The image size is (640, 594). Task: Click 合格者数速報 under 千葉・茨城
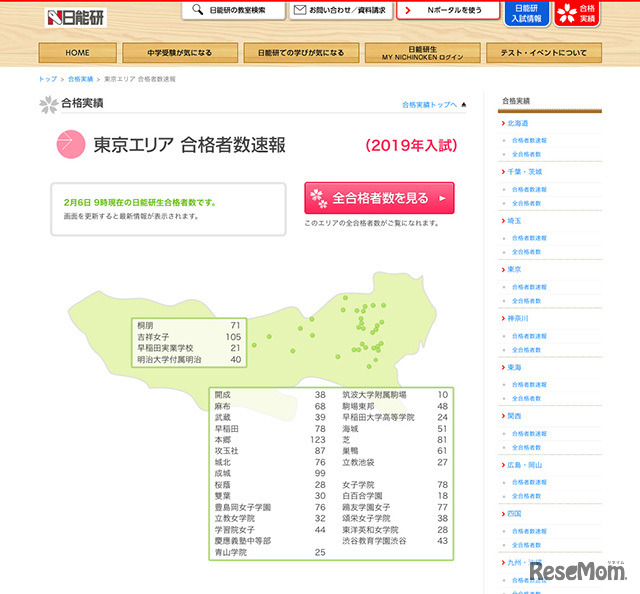[529, 189]
